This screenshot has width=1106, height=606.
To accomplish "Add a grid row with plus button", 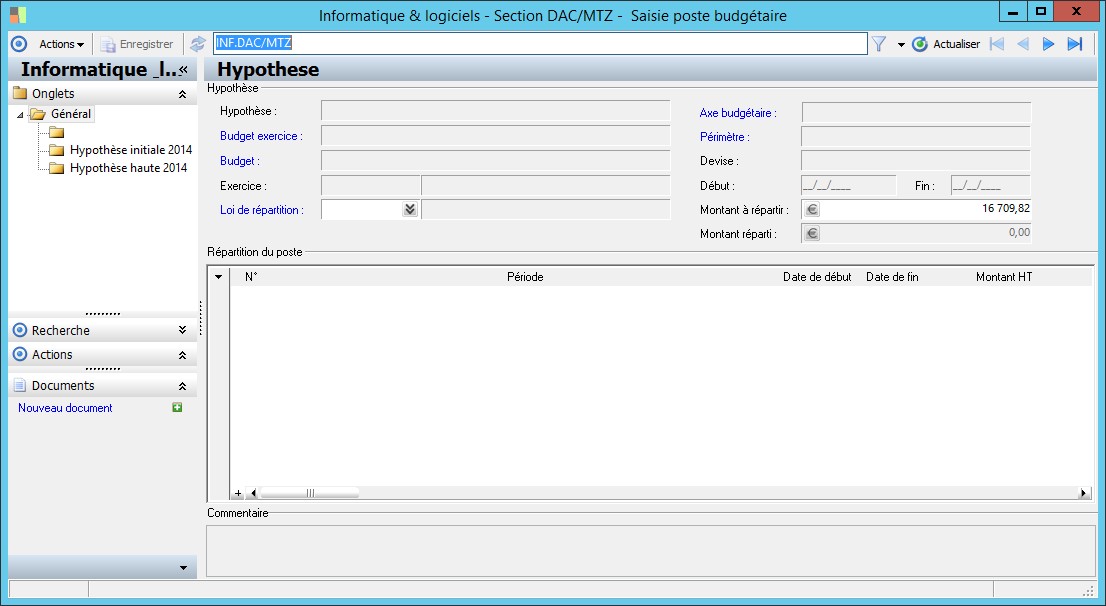I will click(x=238, y=493).
